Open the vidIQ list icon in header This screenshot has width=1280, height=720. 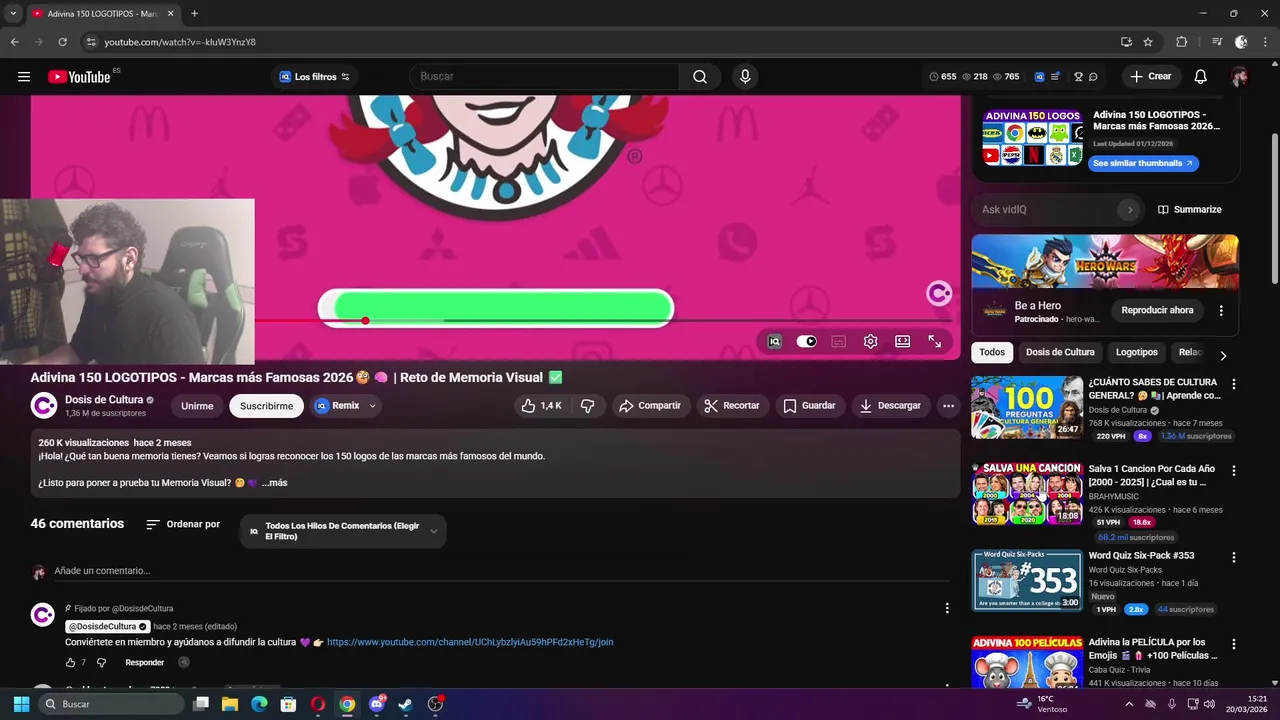[1055, 77]
